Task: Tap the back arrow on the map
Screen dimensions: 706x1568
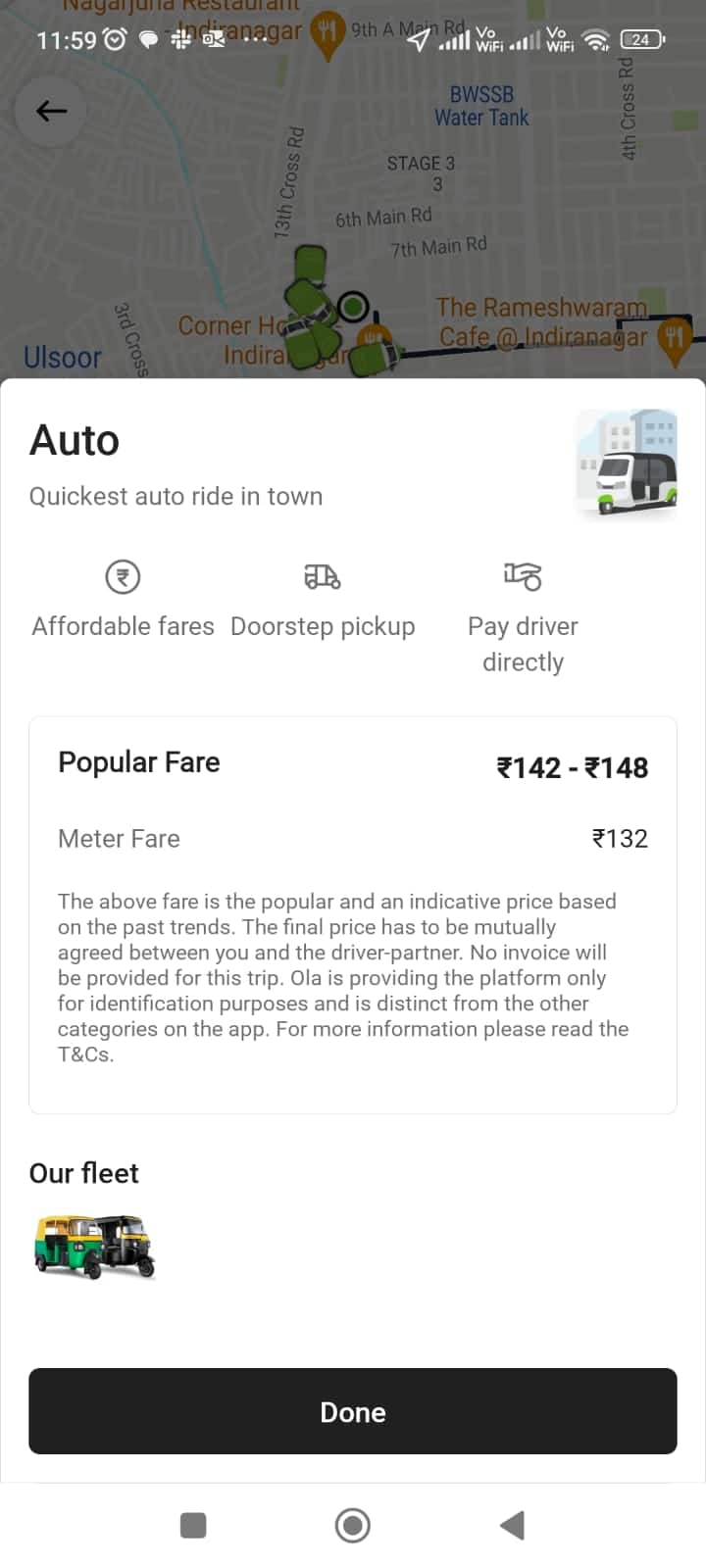Action: pyautogui.click(x=52, y=111)
